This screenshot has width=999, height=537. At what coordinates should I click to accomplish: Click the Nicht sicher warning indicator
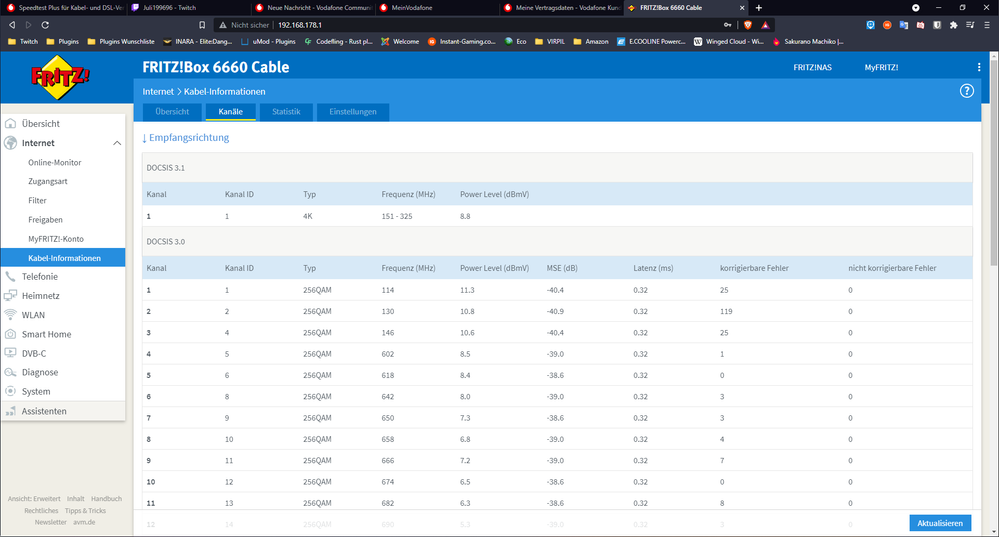coord(244,25)
